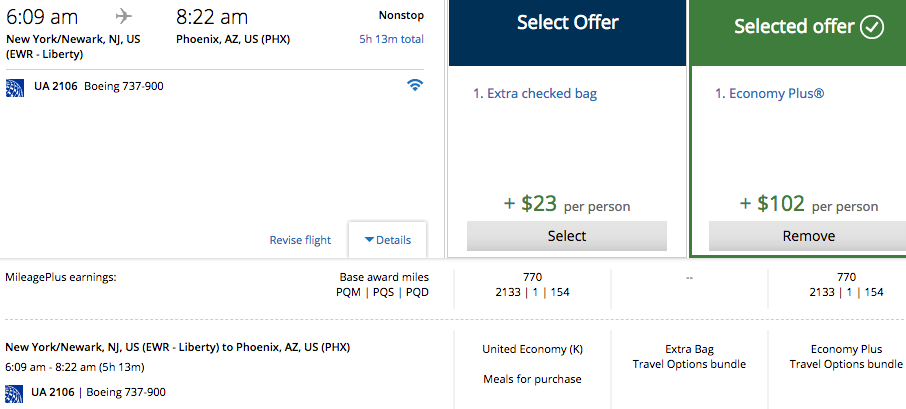Image resolution: width=906 pixels, height=409 pixels.
Task: Click the checkmark circle on Selected offer
Action: pos(872,27)
